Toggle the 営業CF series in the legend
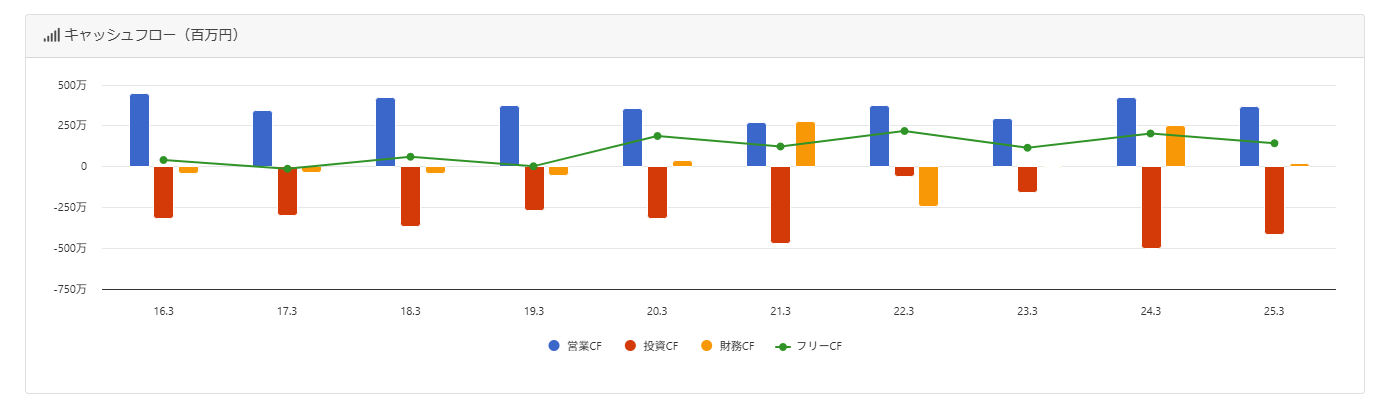This screenshot has height=404, width=1386. pos(575,346)
